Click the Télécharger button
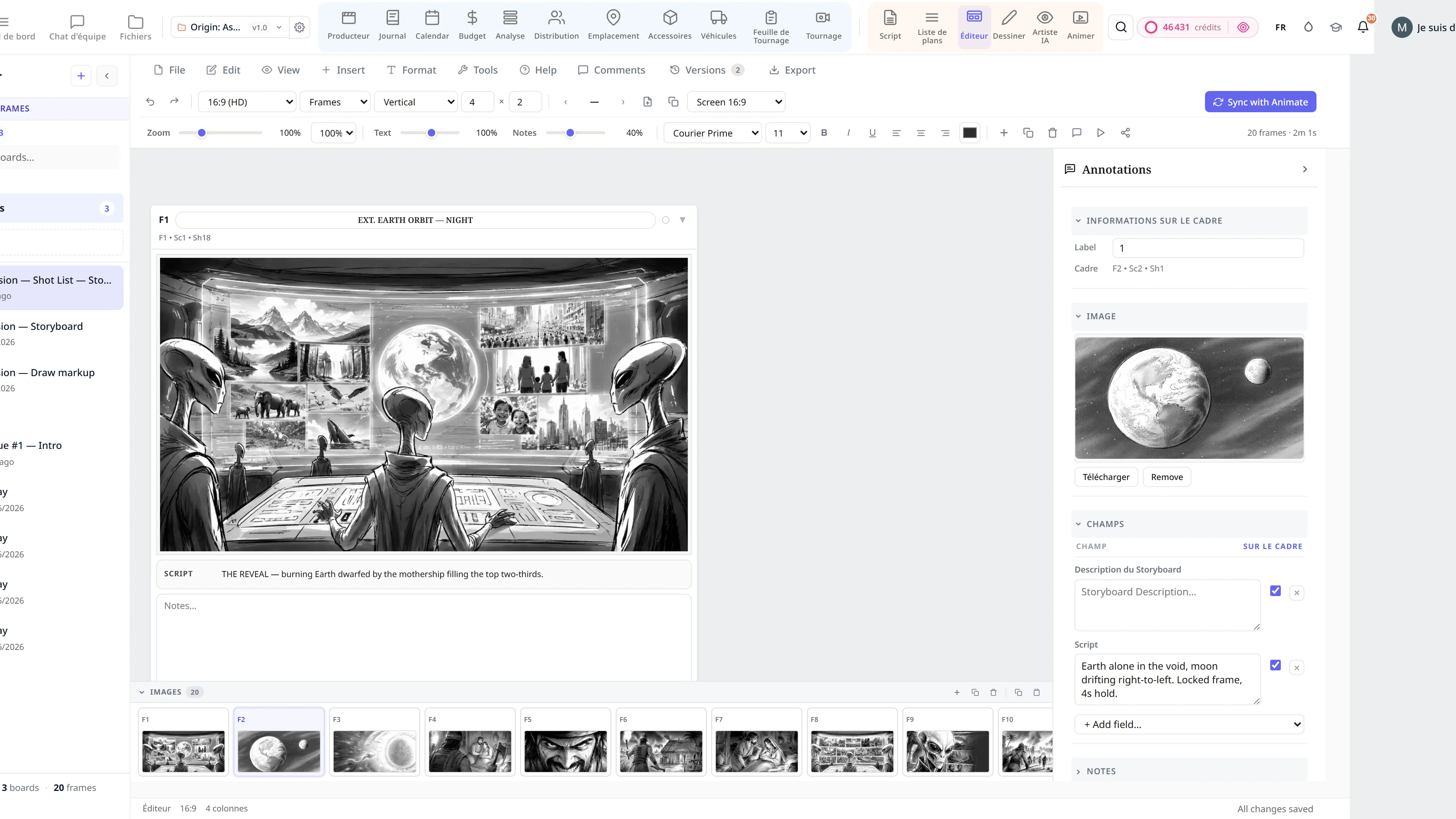The height and width of the screenshot is (819, 1456). 1106,477
